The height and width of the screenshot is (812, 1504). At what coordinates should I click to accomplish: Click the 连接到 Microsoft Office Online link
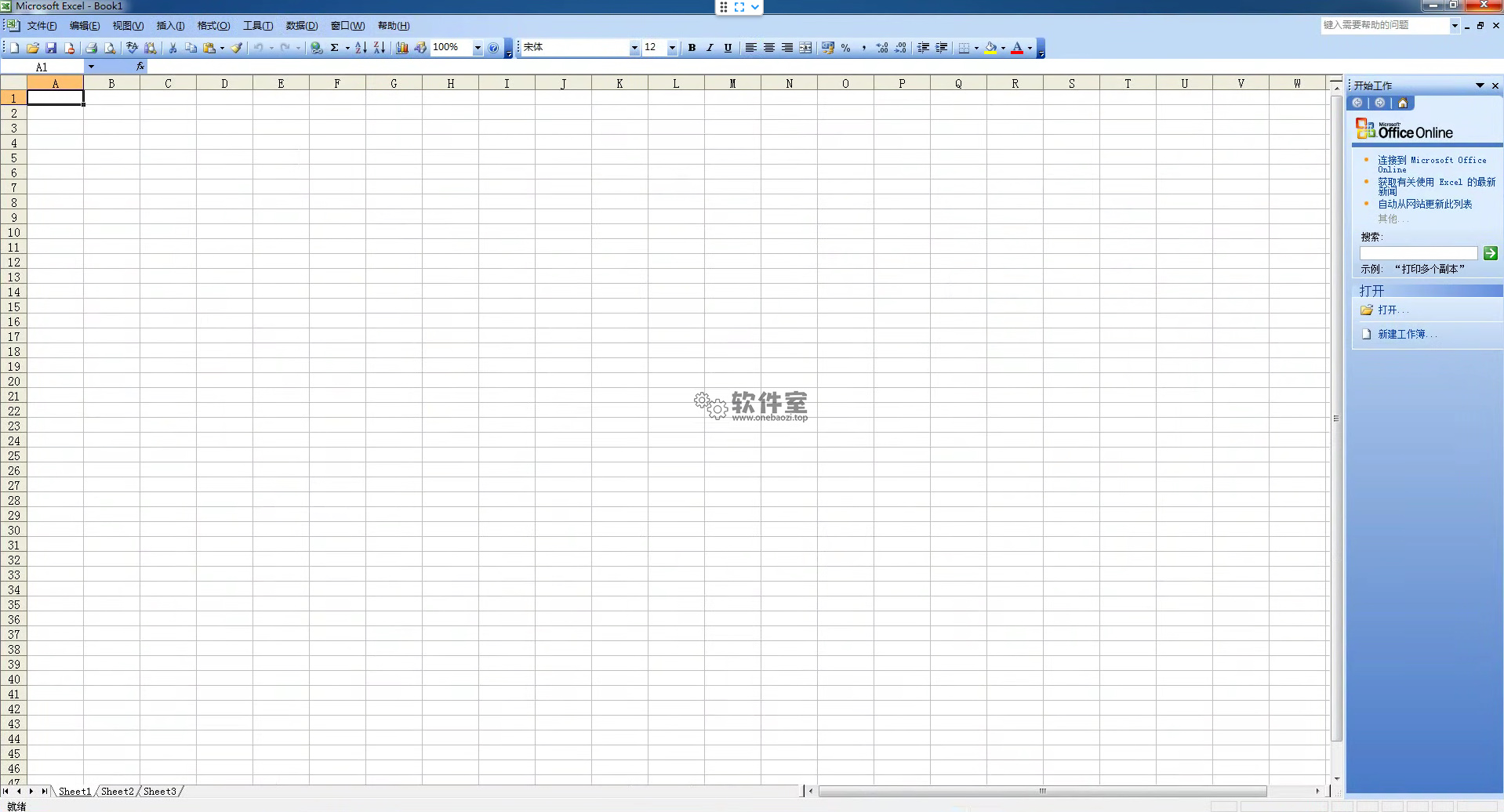click(x=1432, y=164)
